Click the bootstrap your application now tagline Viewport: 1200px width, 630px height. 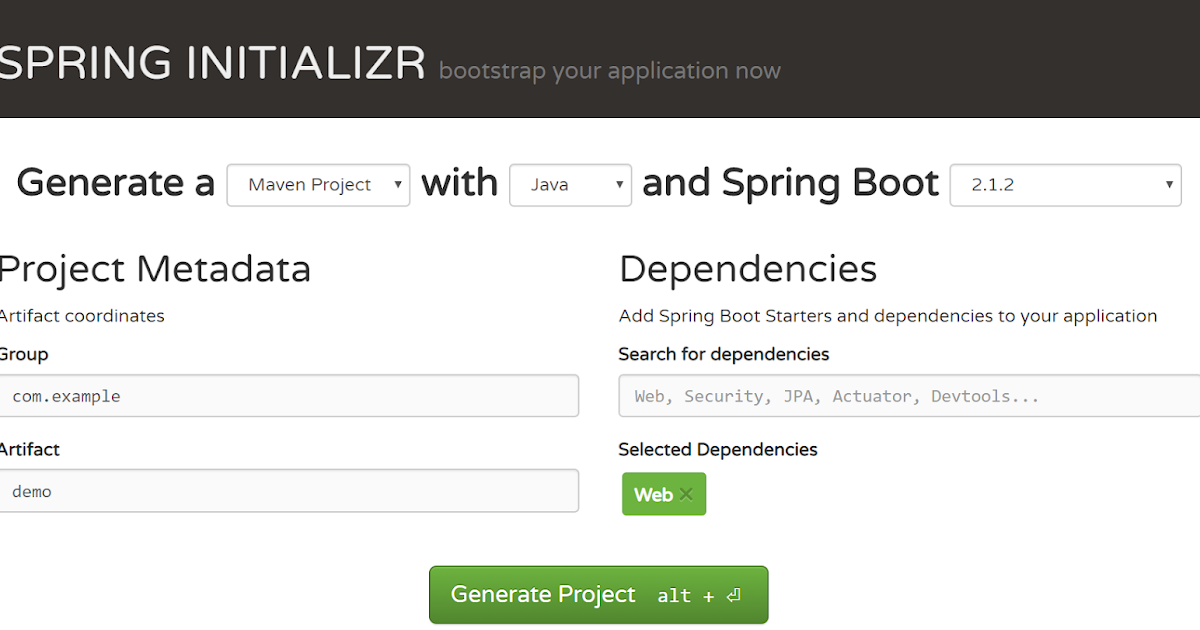click(609, 71)
